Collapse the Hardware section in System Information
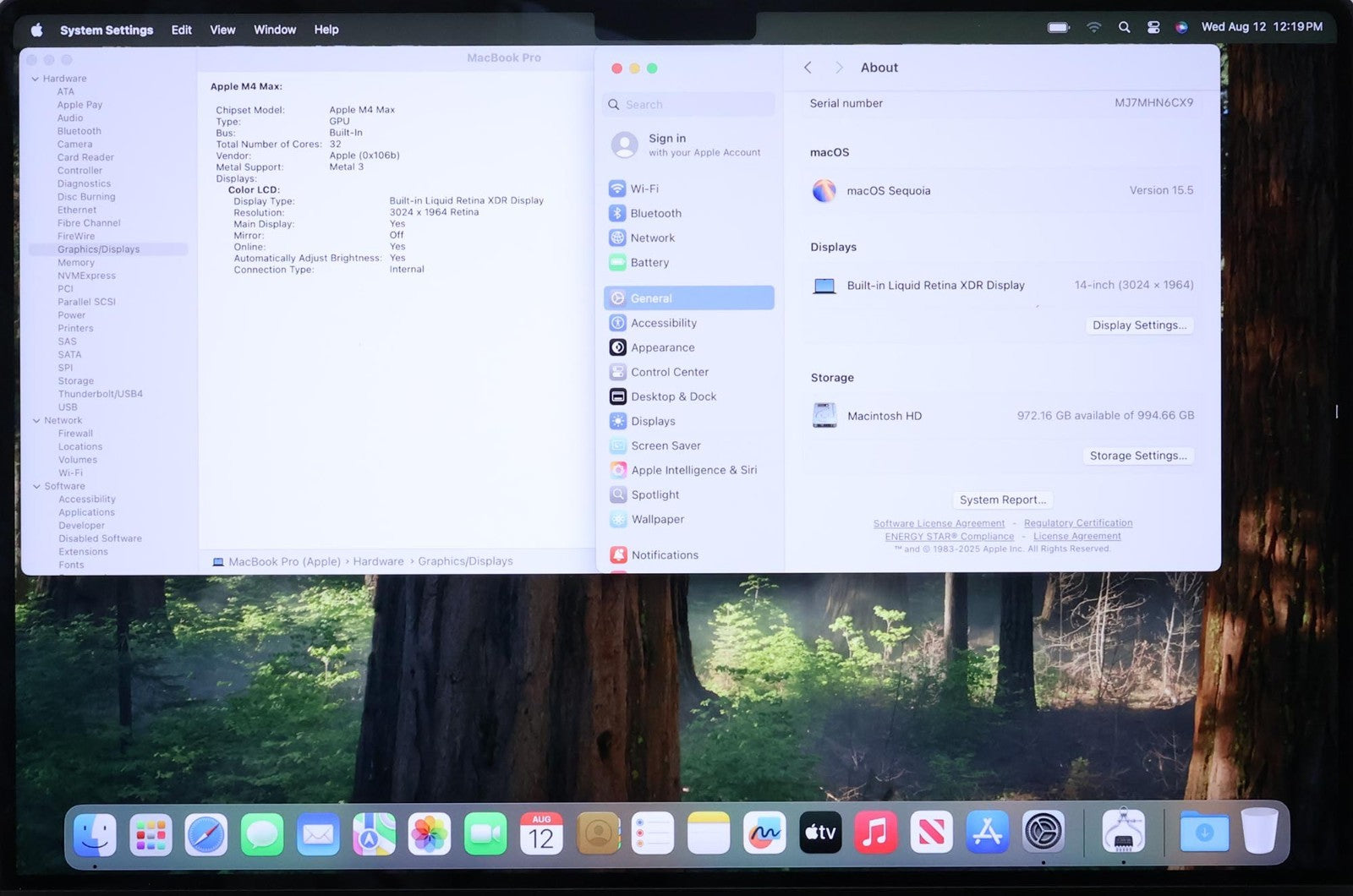Viewport: 1353px width, 896px height. (36, 79)
